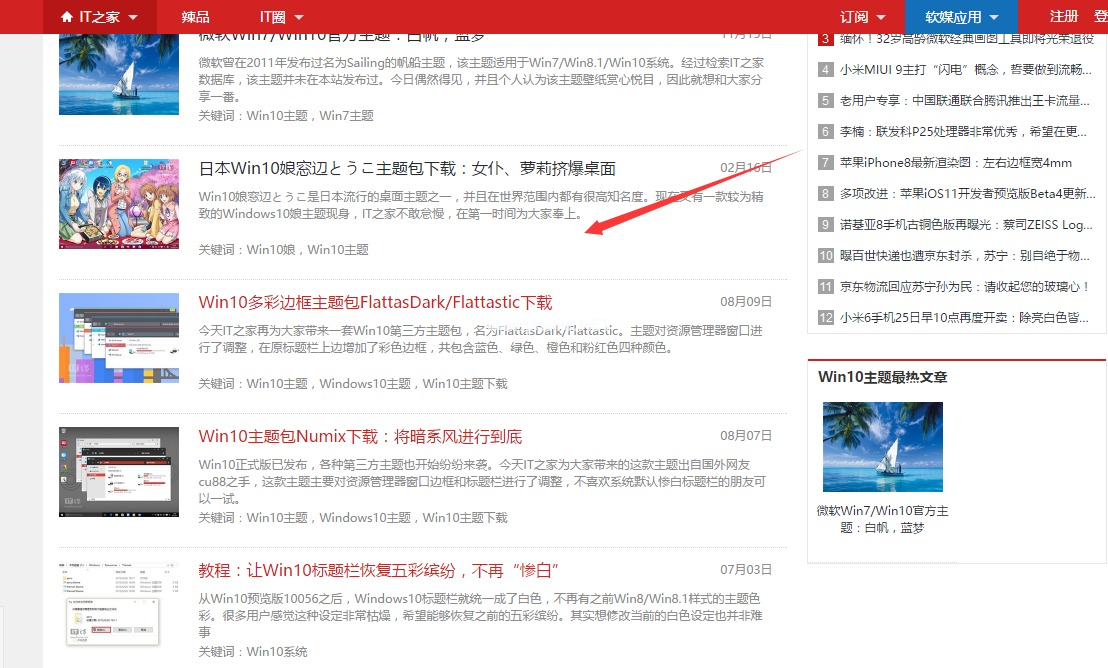
Task: Open the Win10主题包Numix下载 article title
Action: [360, 436]
